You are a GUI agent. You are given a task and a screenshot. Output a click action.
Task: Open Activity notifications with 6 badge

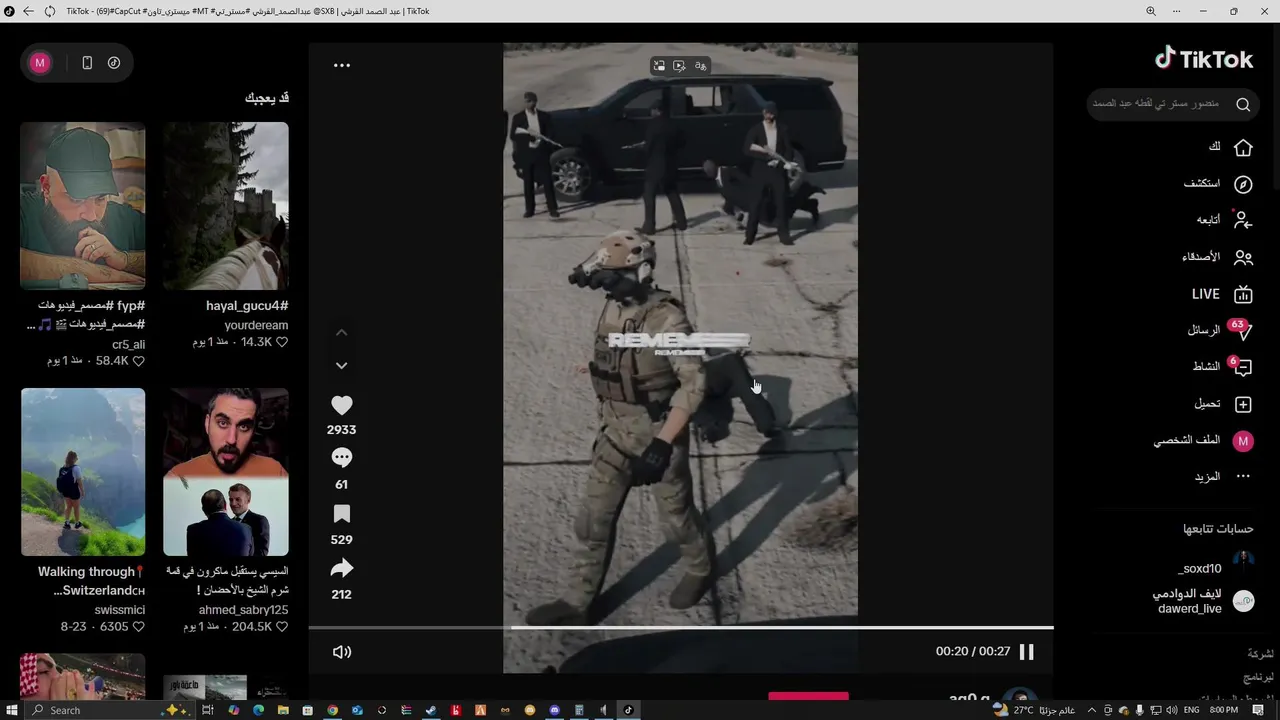click(x=1241, y=366)
